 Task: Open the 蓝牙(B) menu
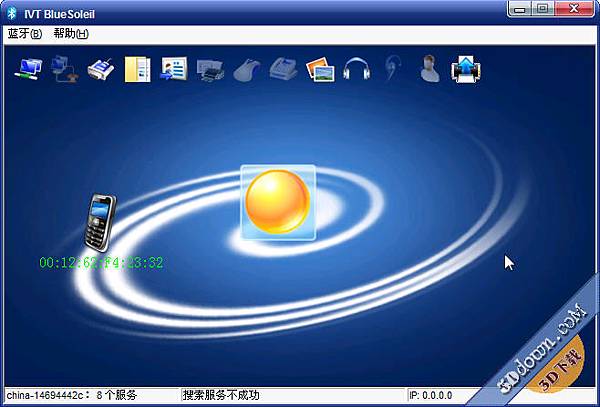point(24,34)
